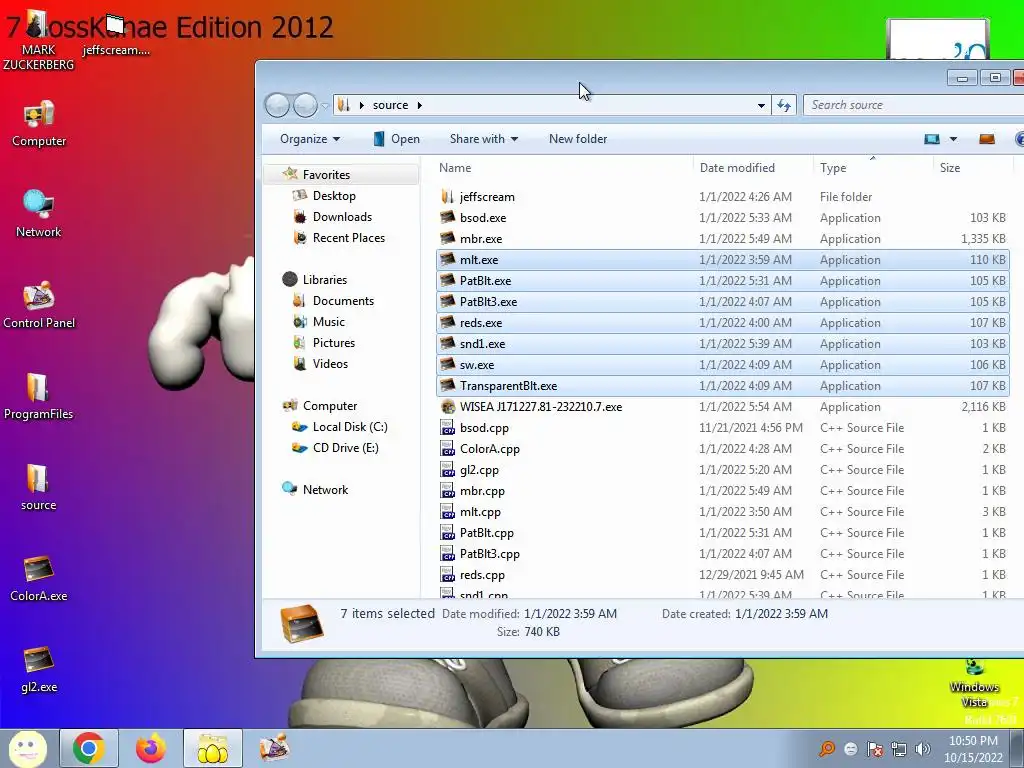Viewport: 1024px width, 768px height.
Task: Refresh the source folder view
Action: [x=784, y=105]
